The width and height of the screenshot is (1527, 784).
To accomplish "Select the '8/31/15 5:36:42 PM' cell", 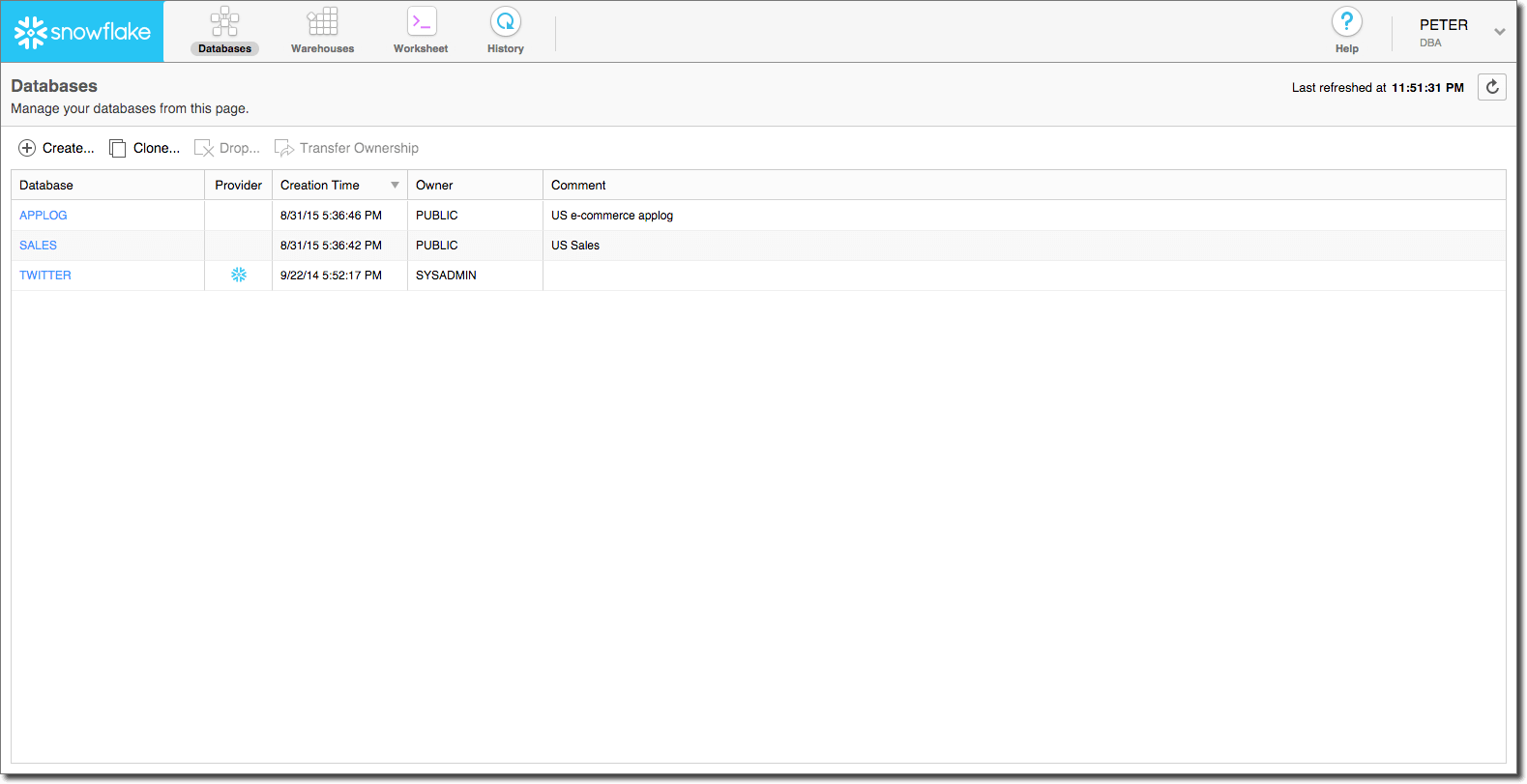I will click(x=339, y=246).
